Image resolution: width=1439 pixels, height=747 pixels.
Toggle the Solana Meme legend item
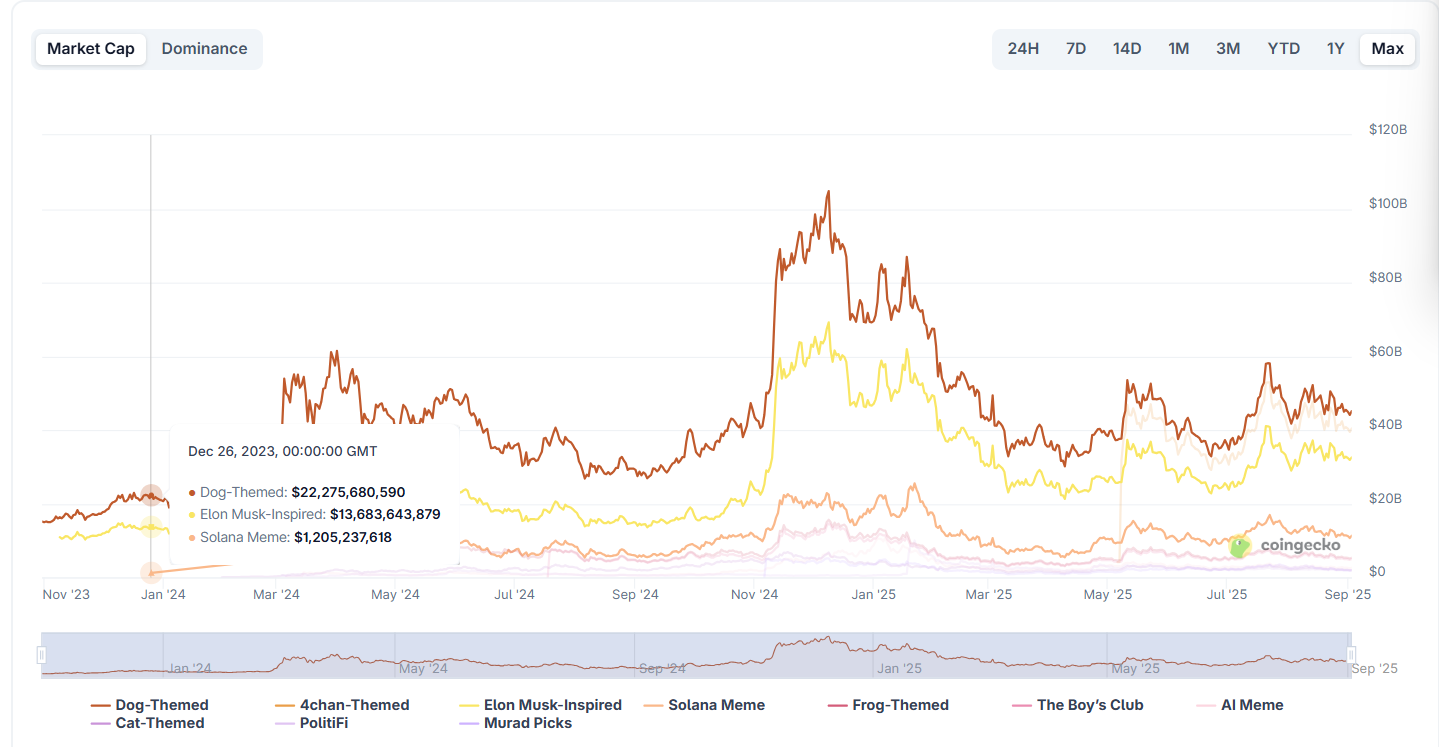[705, 705]
